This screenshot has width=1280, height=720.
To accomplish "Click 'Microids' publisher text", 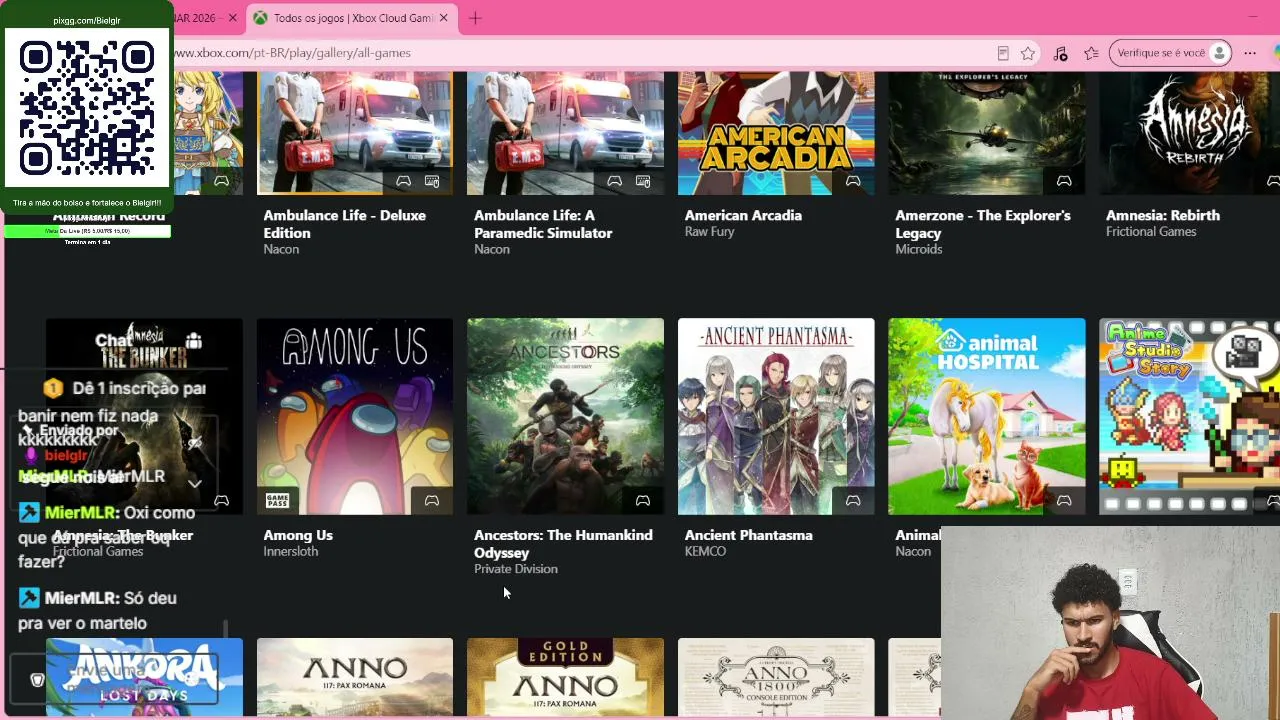I will click(x=919, y=249).
